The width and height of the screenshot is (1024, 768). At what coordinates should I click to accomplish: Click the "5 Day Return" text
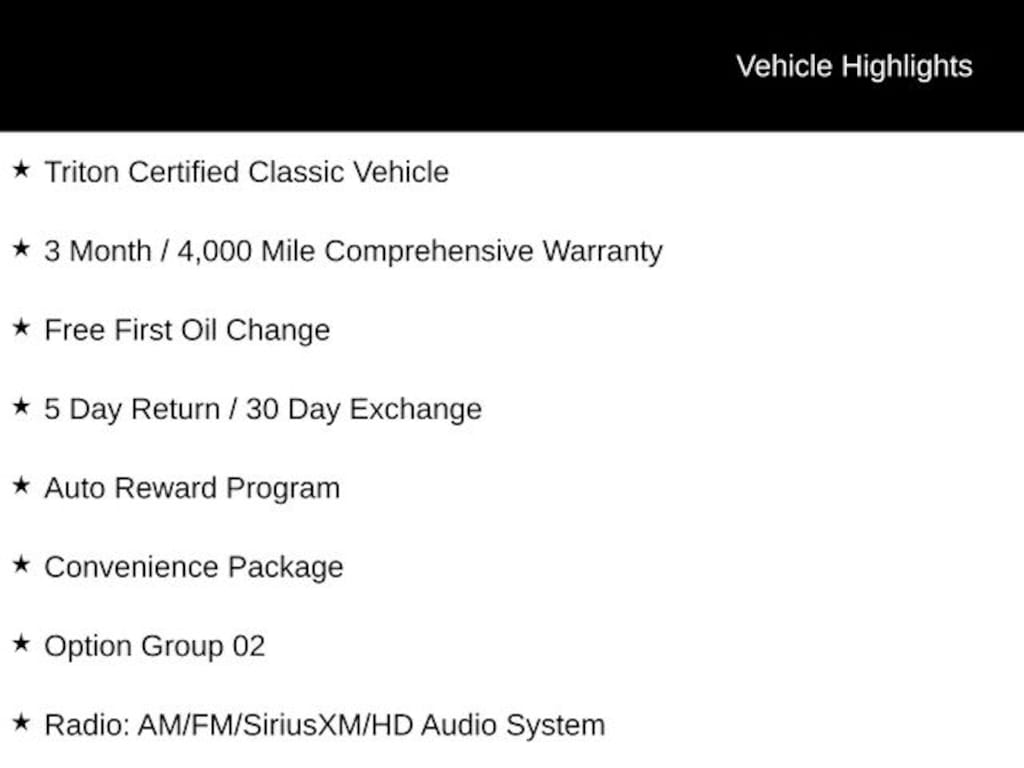tap(128, 409)
